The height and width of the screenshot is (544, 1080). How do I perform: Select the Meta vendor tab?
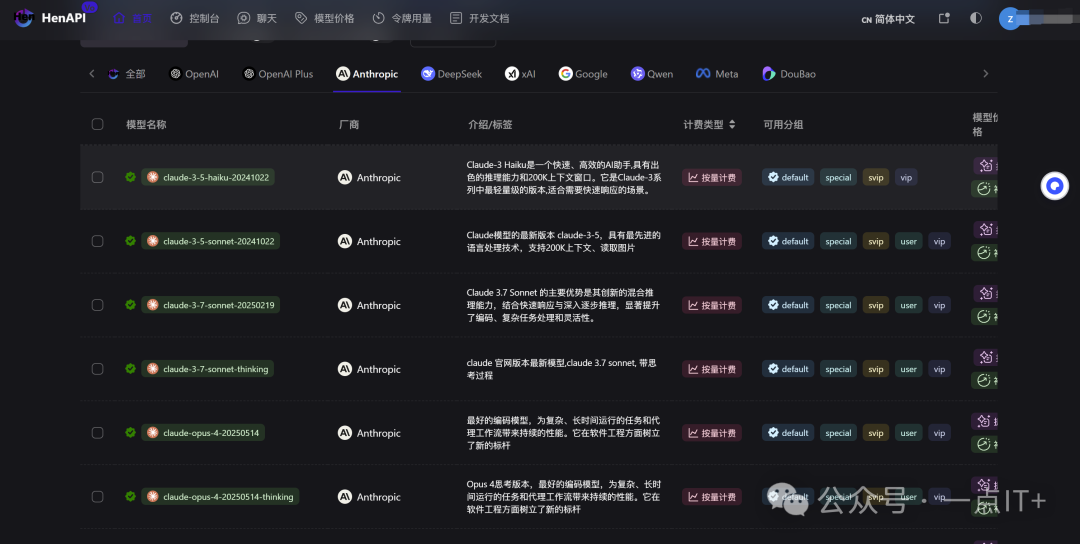pyautogui.click(x=717, y=74)
